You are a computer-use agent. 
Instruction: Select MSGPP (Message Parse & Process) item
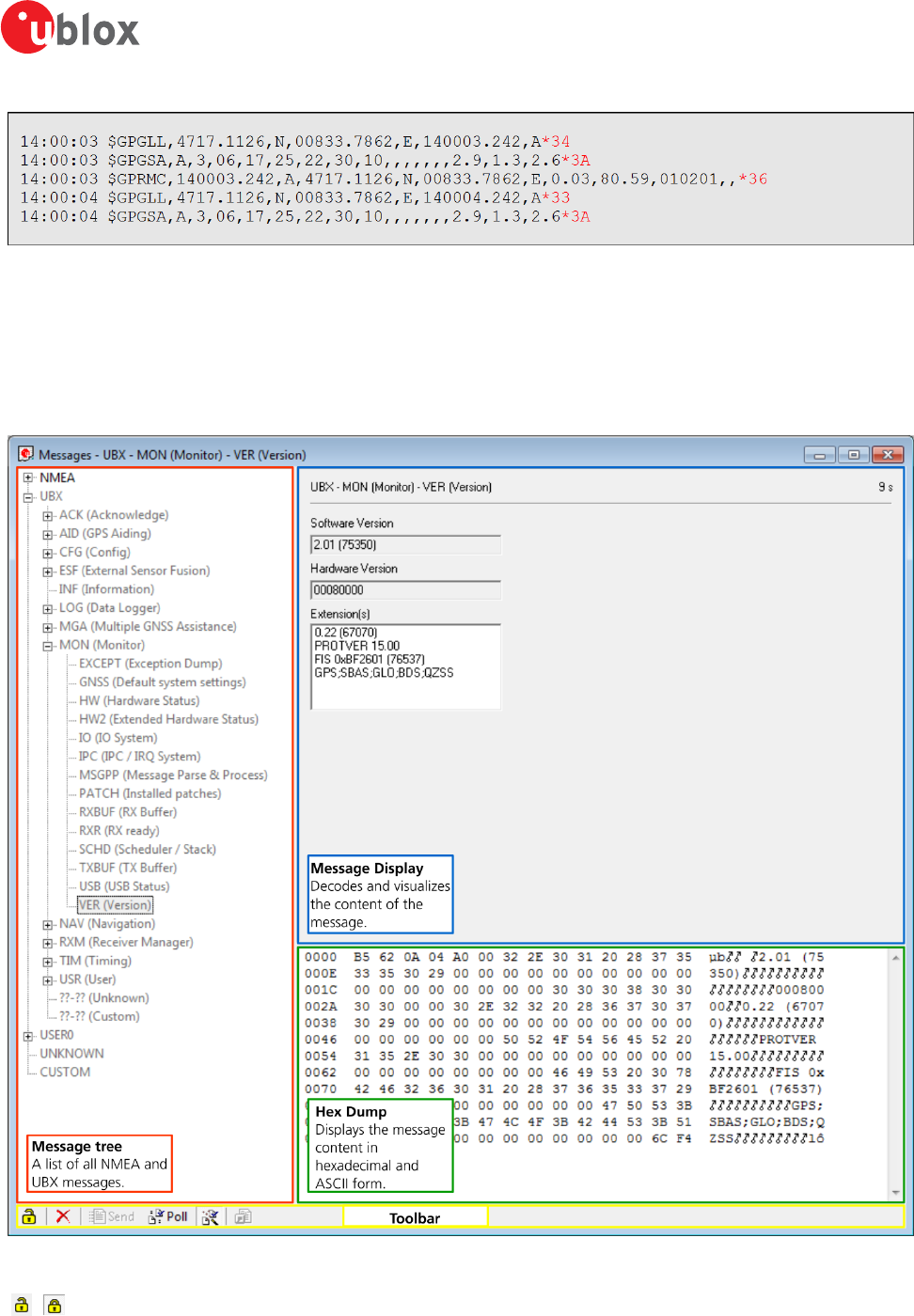(173, 775)
